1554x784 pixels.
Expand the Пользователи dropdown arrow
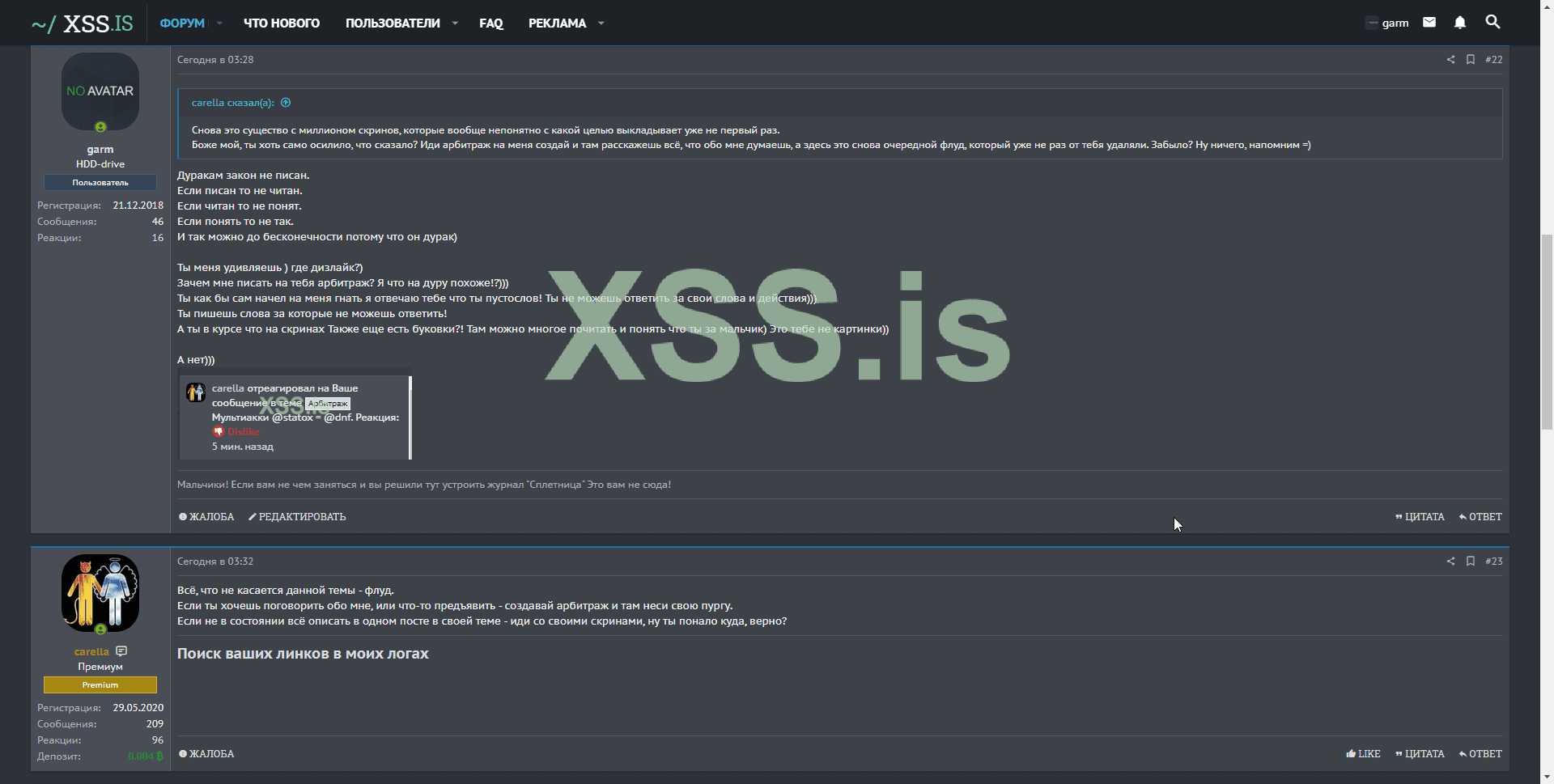click(x=455, y=23)
